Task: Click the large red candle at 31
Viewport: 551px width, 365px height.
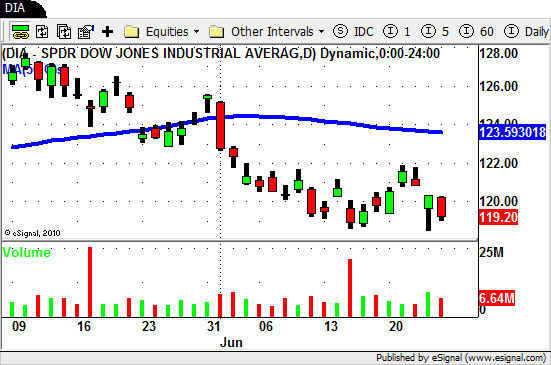Action: pos(220,126)
